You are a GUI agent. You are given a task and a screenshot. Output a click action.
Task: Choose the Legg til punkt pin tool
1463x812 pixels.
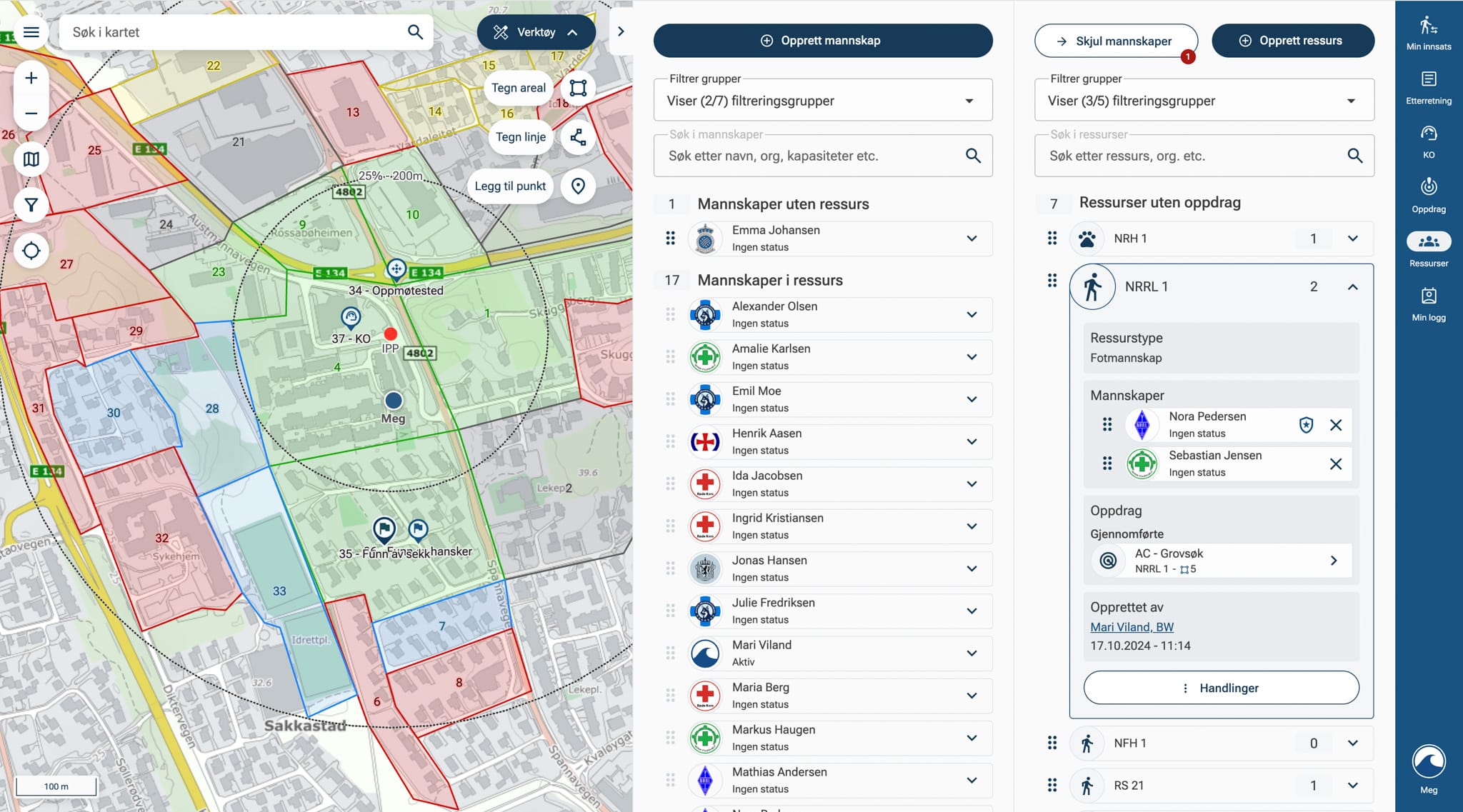pos(578,186)
